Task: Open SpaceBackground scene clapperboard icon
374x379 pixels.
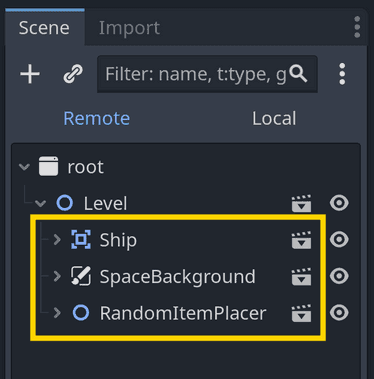Action: click(x=301, y=277)
